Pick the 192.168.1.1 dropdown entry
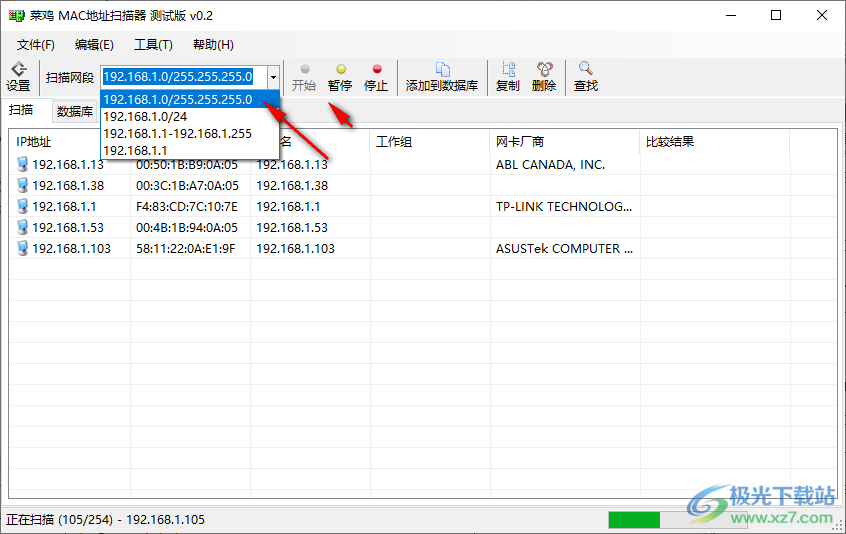846x534 pixels. tap(135, 150)
